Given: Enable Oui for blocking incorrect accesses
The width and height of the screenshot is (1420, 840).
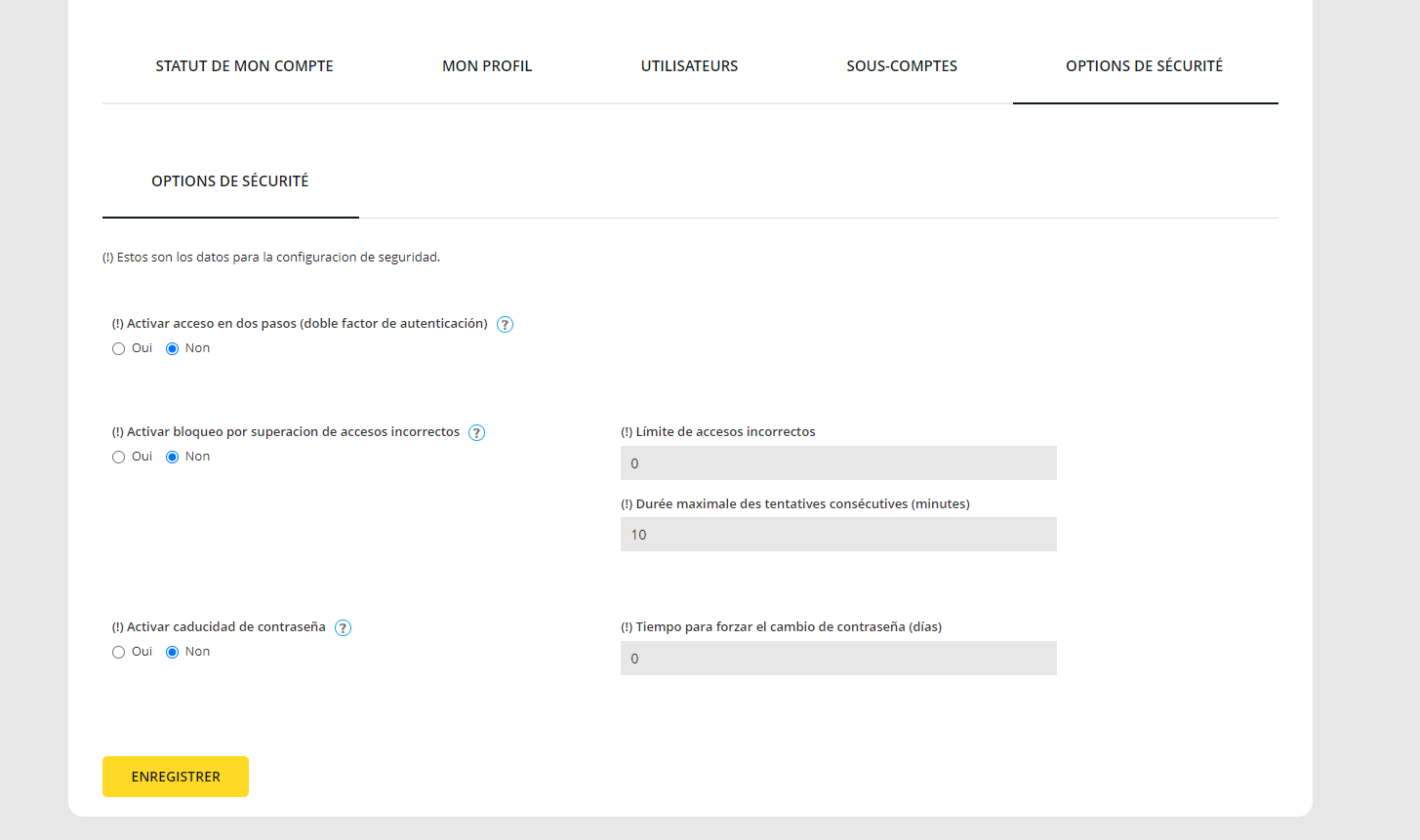Looking at the screenshot, I should [119, 458].
